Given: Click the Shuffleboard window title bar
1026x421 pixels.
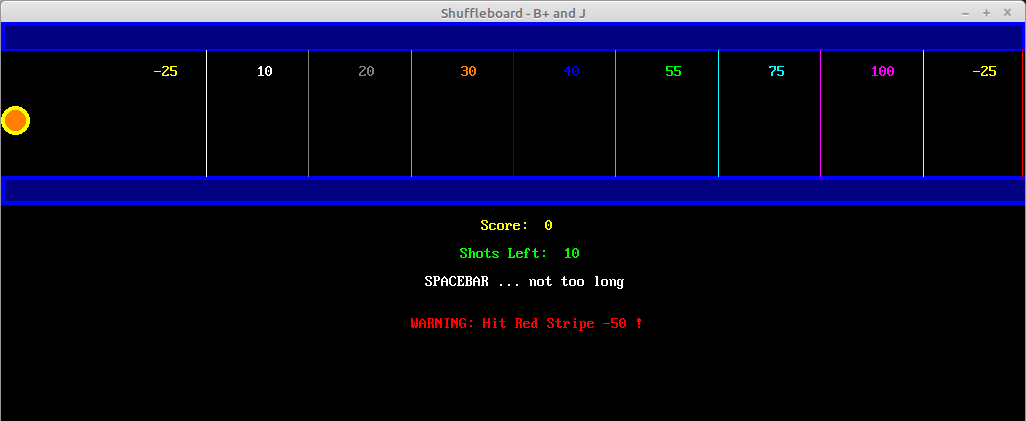Looking at the screenshot, I should [x=512, y=12].
